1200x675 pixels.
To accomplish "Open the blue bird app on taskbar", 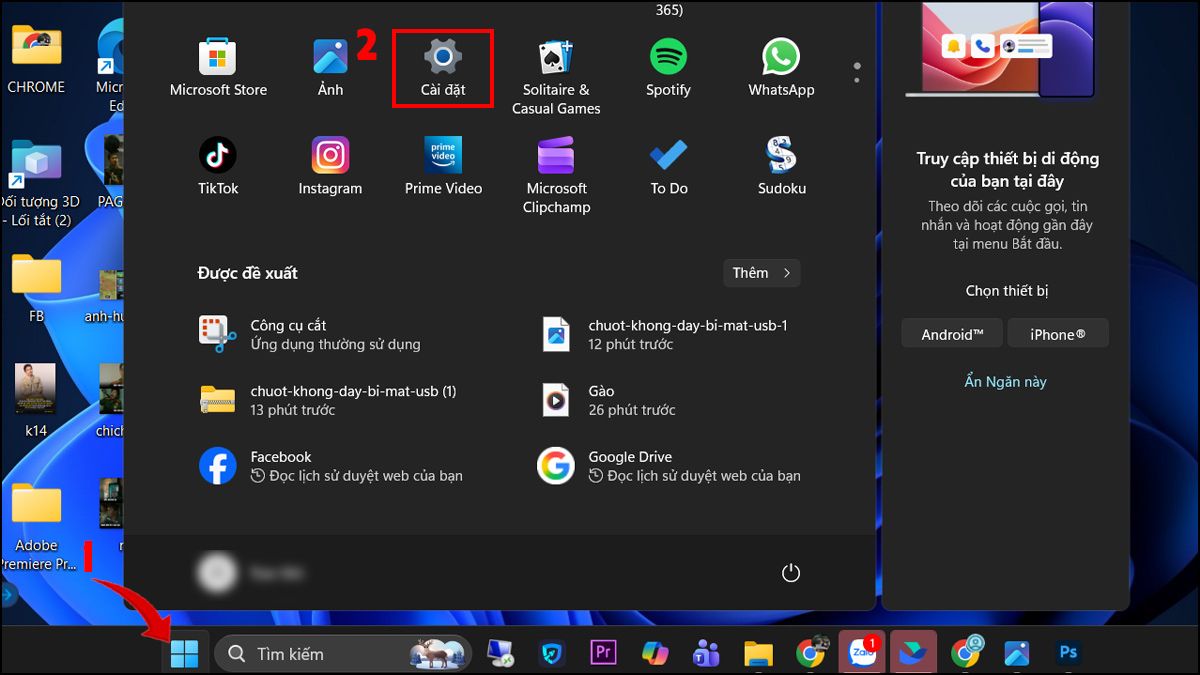I will click(x=913, y=653).
